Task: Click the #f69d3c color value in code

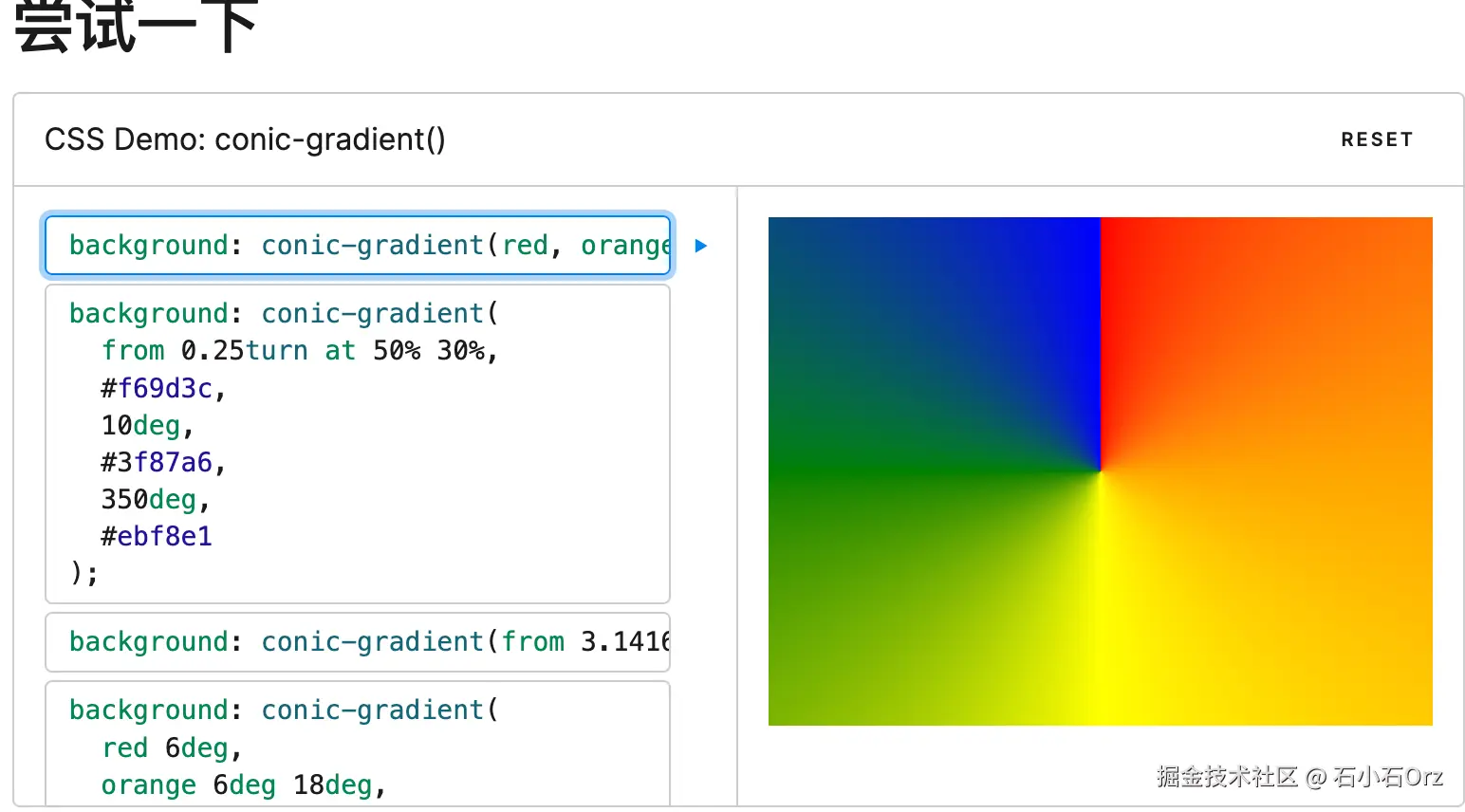Action: click(158, 388)
